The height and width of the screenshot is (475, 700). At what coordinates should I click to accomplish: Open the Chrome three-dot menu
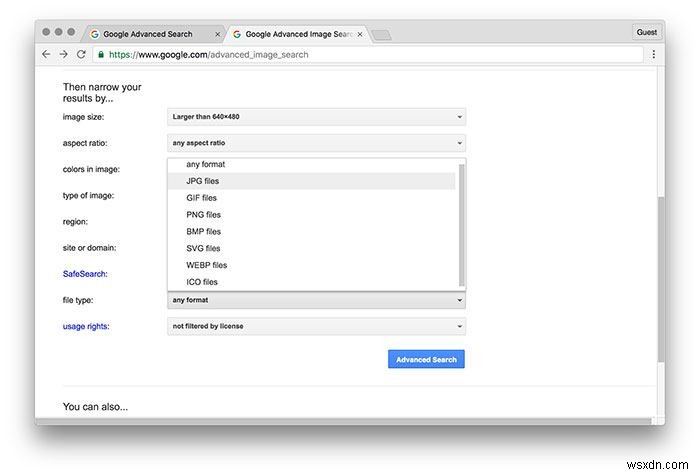coord(654,54)
